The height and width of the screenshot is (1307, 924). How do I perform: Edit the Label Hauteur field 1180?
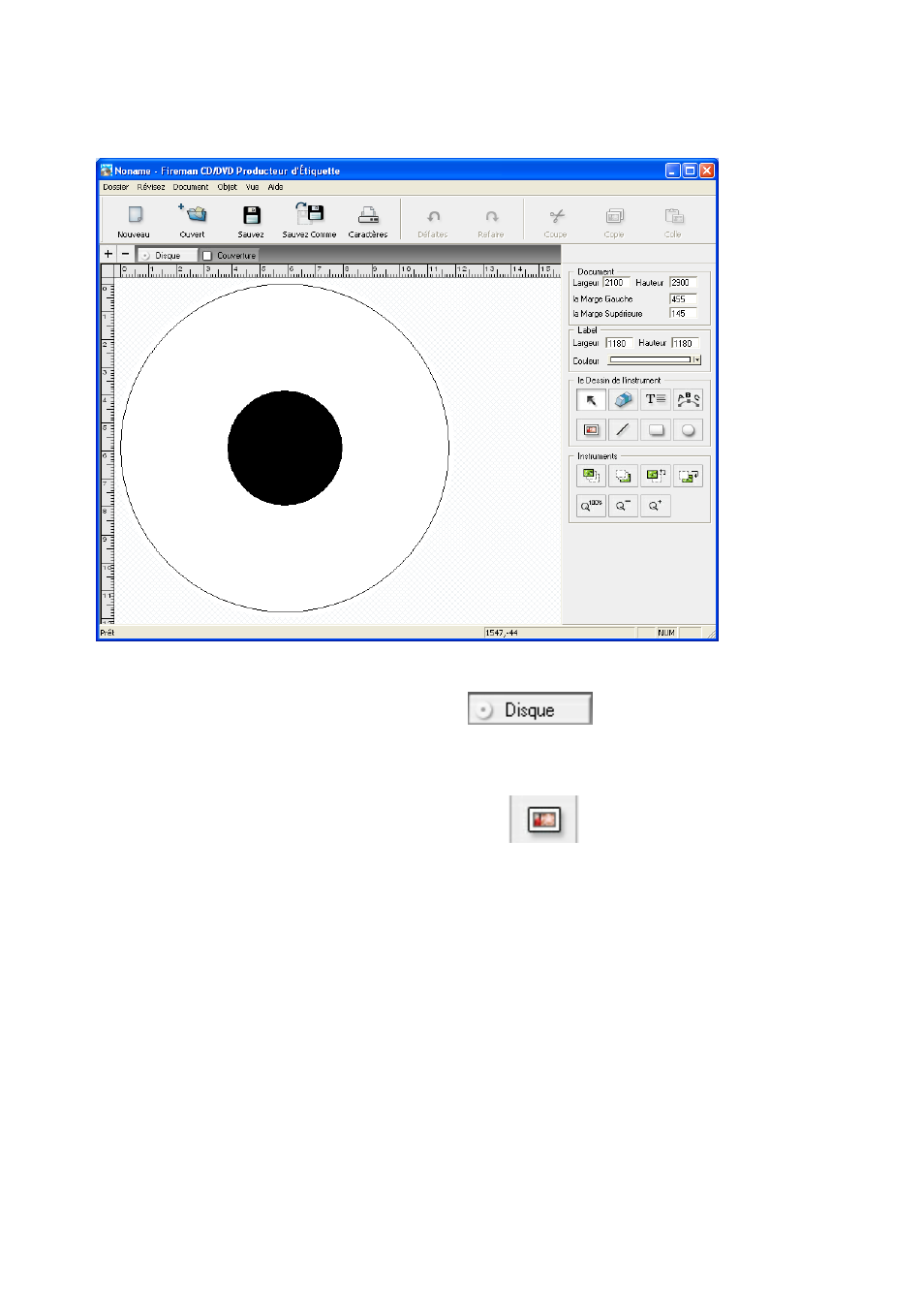(685, 343)
